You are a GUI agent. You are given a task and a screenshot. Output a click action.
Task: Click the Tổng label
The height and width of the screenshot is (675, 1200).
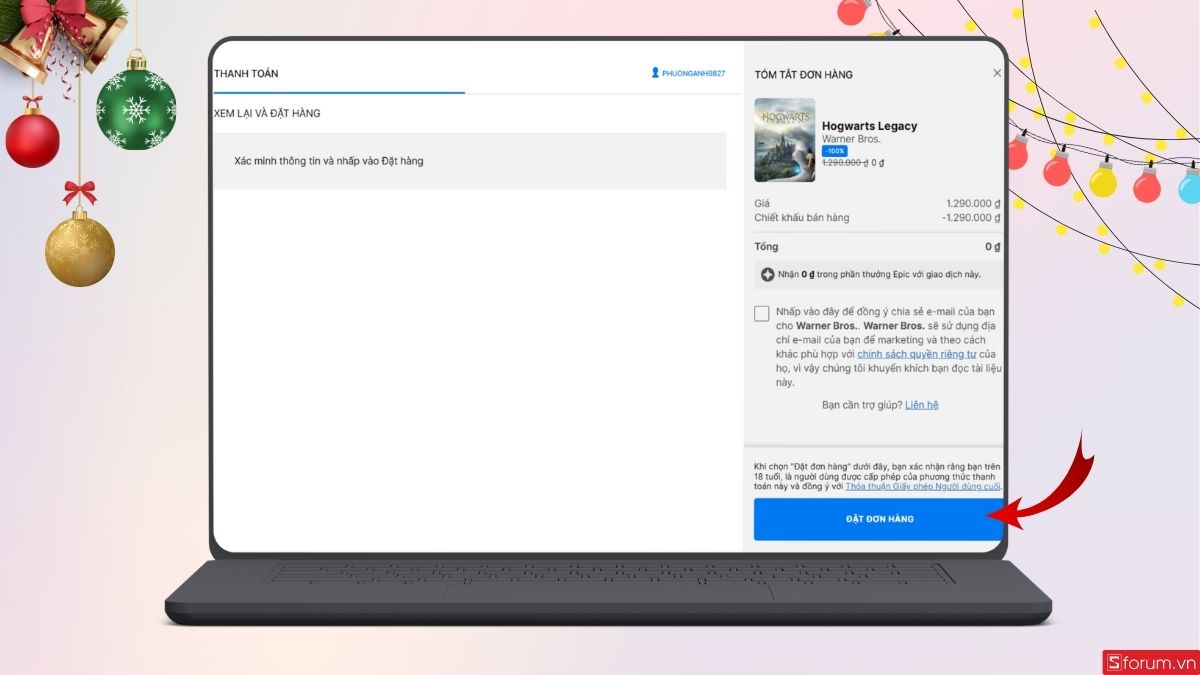(766, 246)
